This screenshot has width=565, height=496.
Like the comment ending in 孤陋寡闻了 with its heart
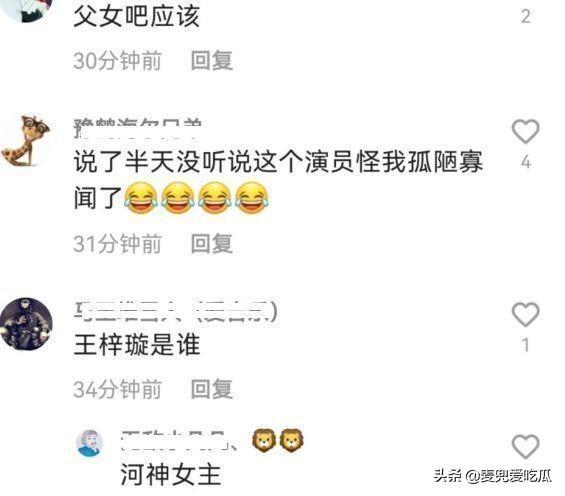[x=525, y=131]
